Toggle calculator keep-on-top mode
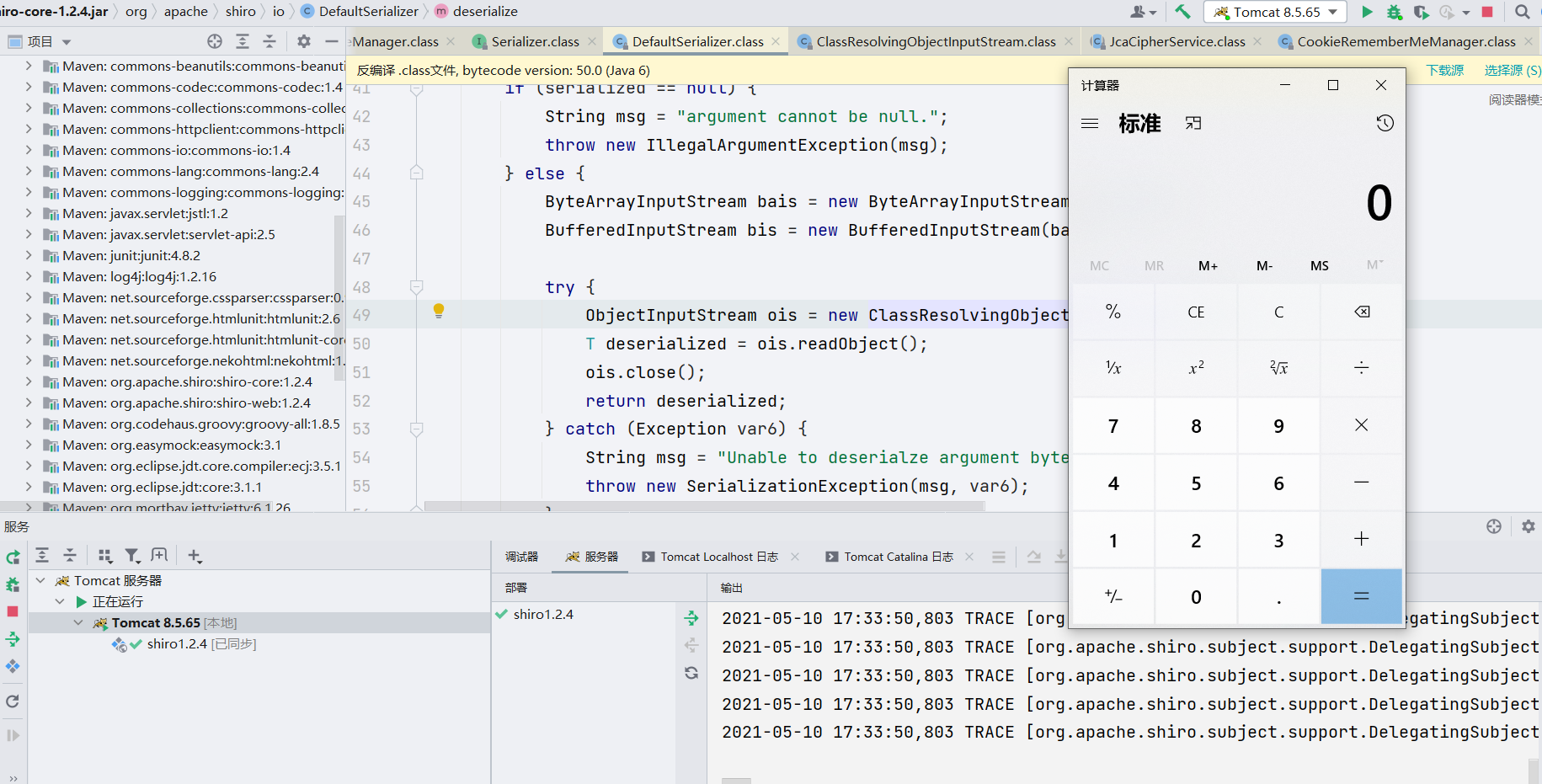Viewport: 1542px width, 784px height. pyautogui.click(x=1193, y=124)
